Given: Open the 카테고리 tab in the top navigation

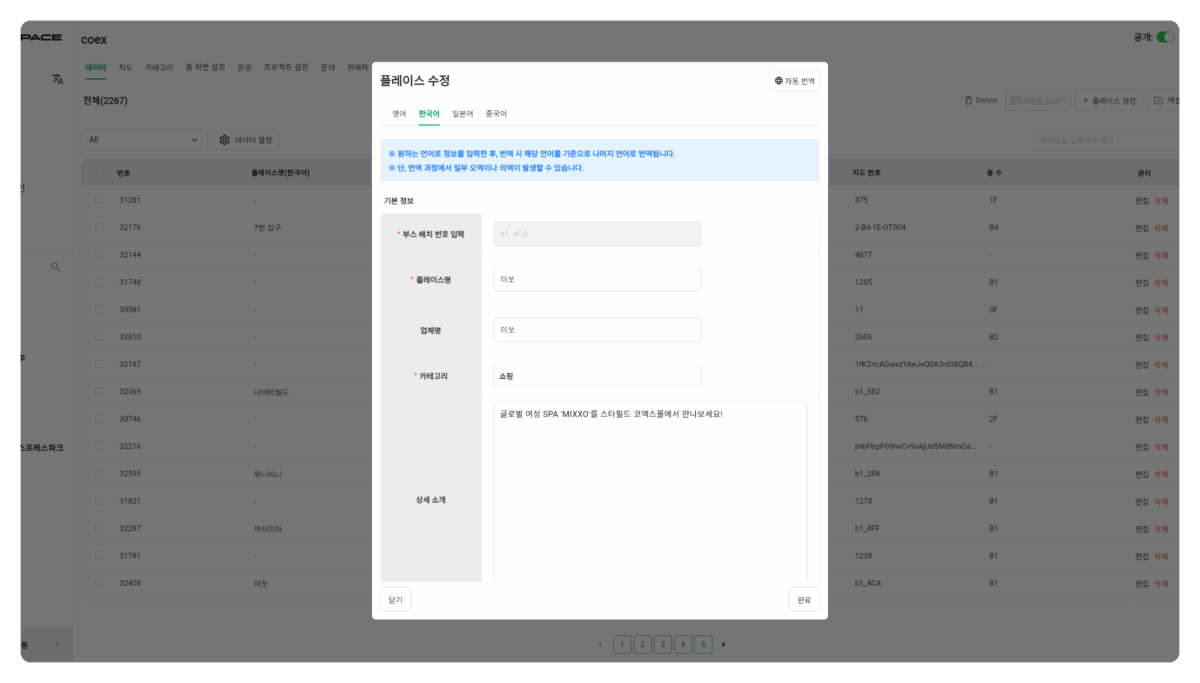Looking at the screenshot, I should coord(159,68).
